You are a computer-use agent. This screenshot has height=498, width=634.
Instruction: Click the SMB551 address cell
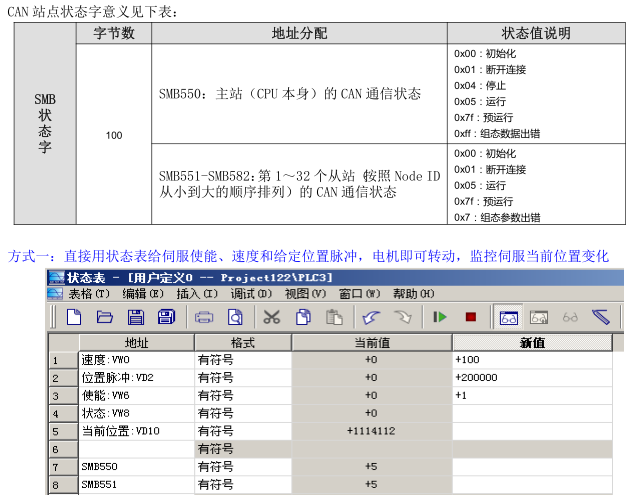pyautogui.click(x=137, y=485)
